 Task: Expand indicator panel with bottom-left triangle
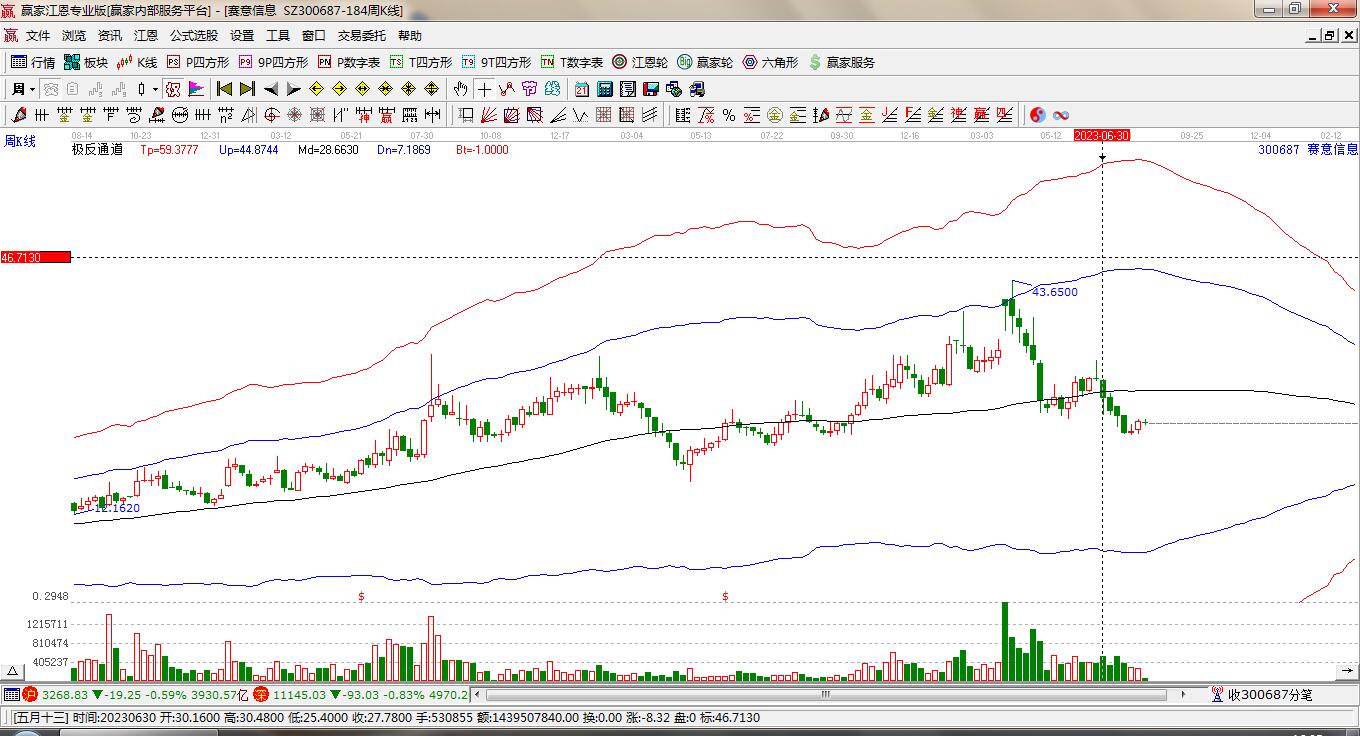pyautogui.click(x=13, y=671)
